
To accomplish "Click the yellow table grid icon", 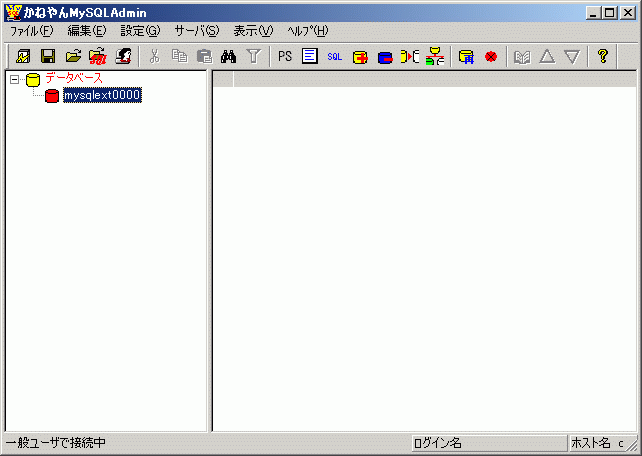I will click(466, 56).
